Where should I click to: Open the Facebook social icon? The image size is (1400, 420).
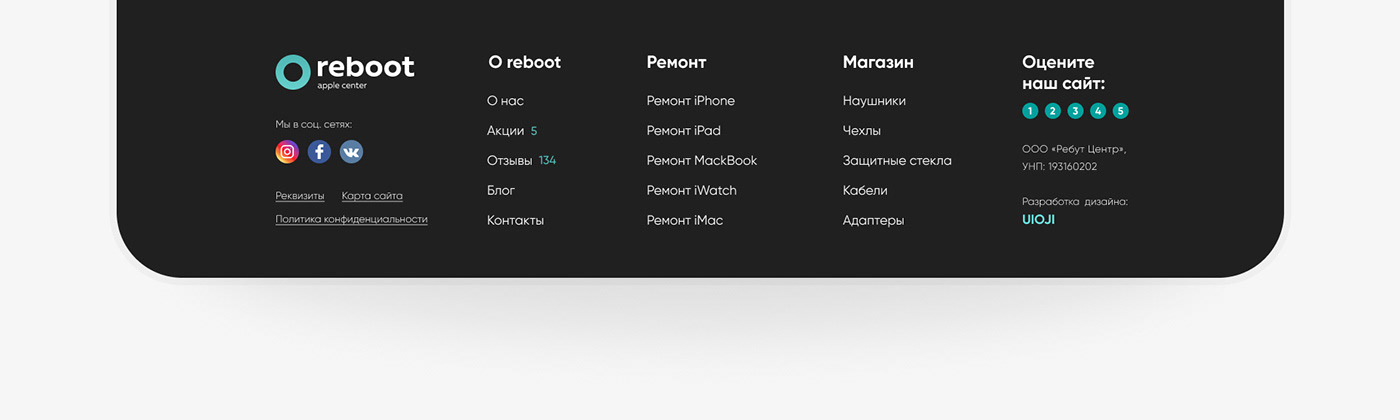(319, 152)
